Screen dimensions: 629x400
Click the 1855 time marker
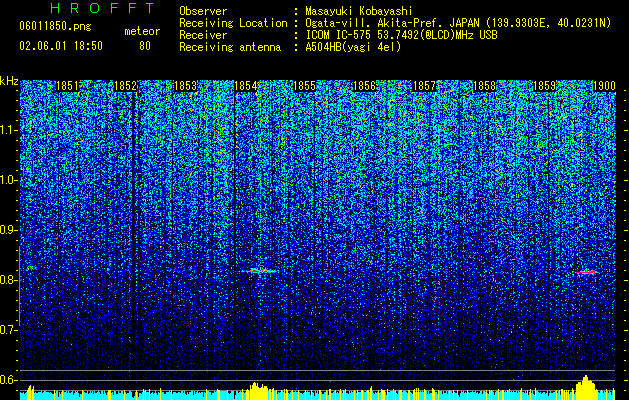[x=305, y=86]
